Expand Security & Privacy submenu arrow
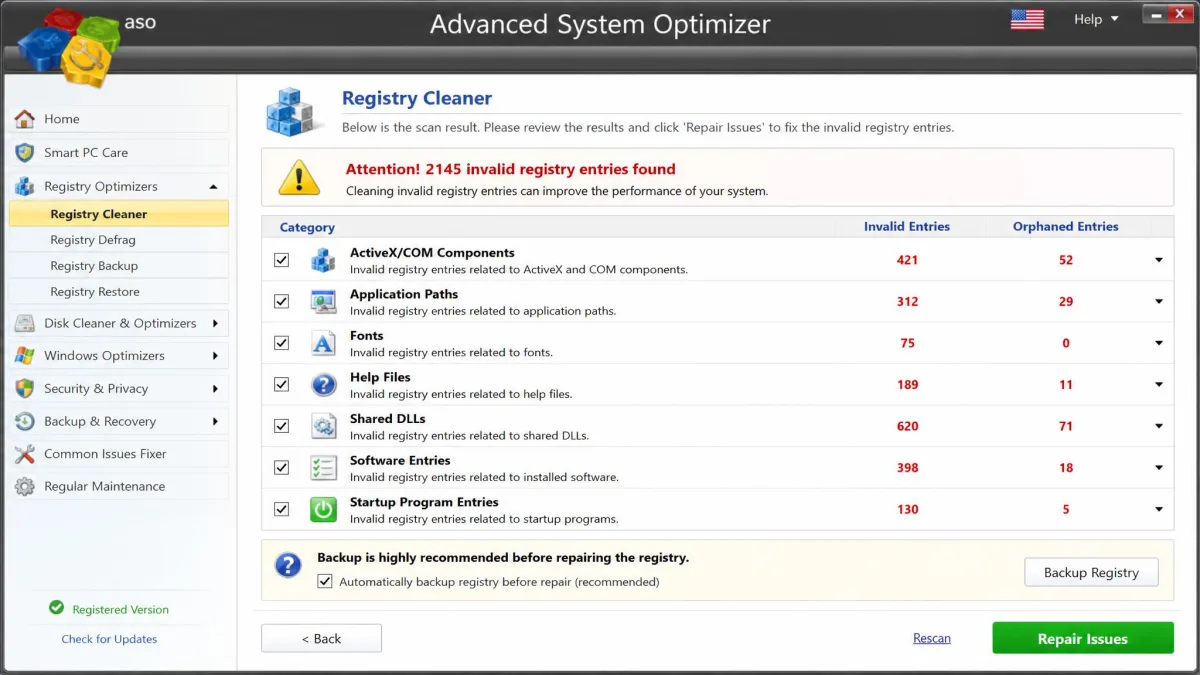 click(215, 389)
